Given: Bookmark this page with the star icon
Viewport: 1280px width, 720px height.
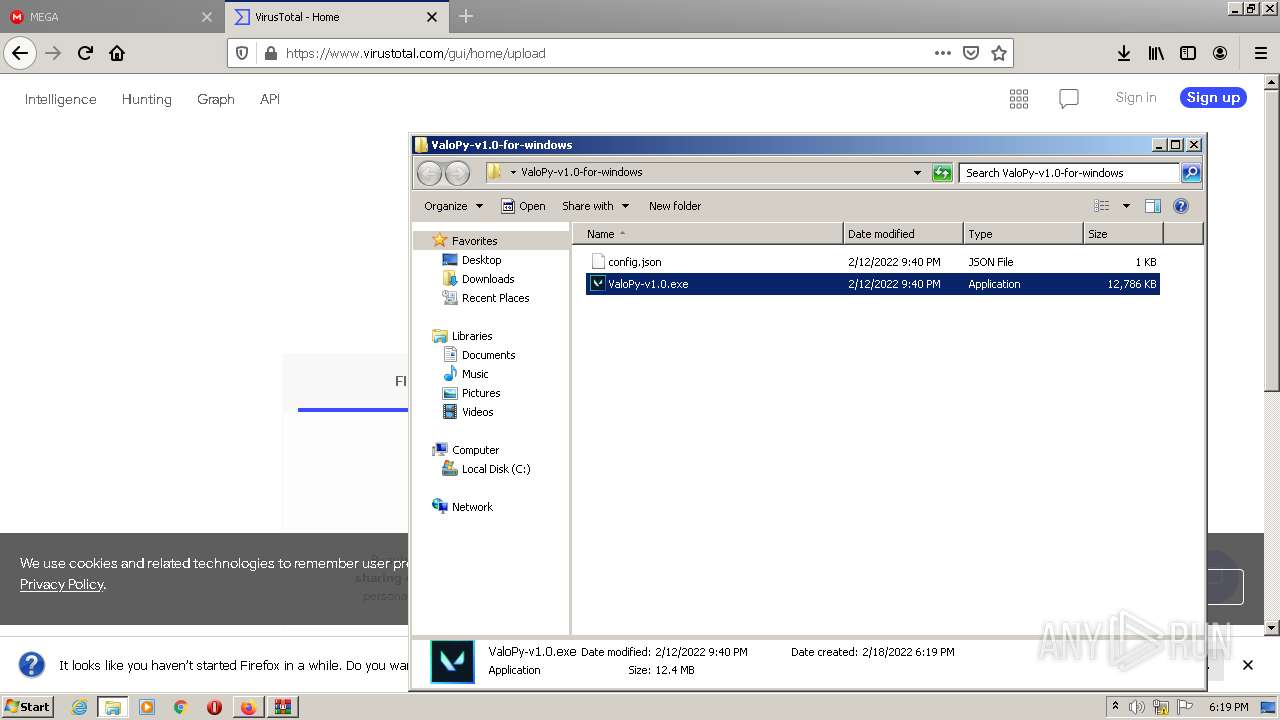Looking at the screenshot, I should [998, 53].
